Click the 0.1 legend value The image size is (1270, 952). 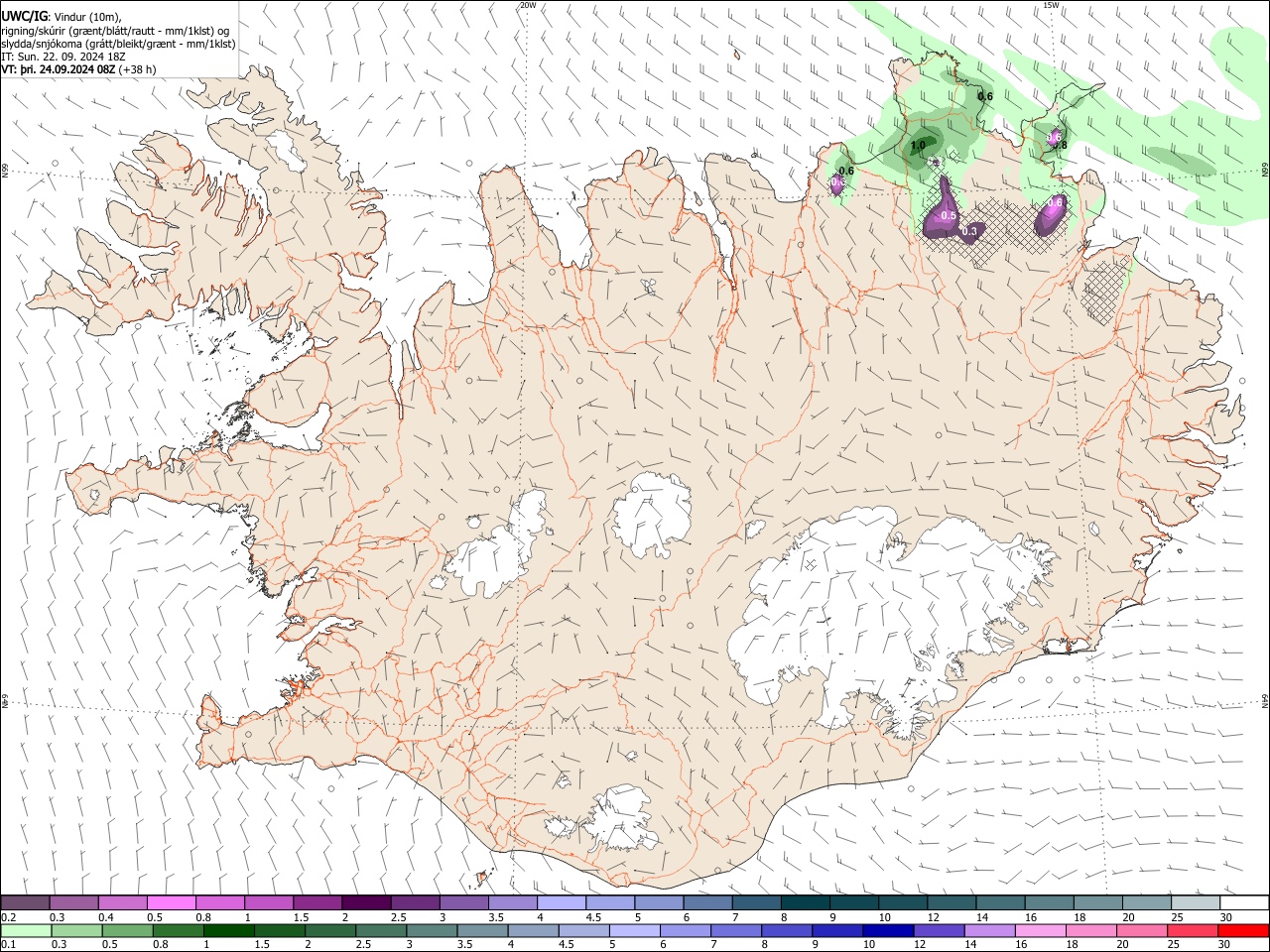point(8,945)
